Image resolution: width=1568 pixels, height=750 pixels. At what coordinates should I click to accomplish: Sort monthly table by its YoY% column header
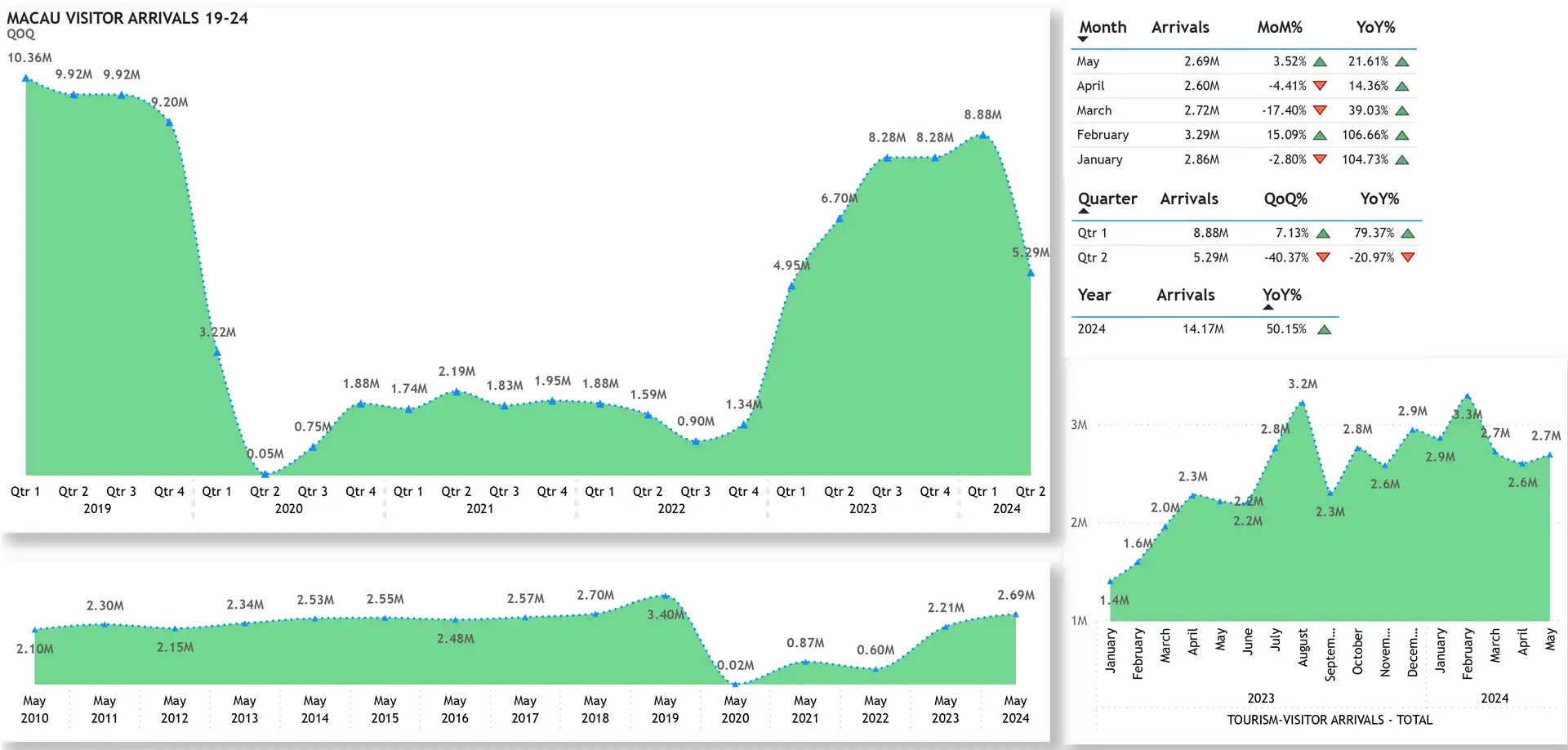pyautogui.click(x=1375, y=27)
